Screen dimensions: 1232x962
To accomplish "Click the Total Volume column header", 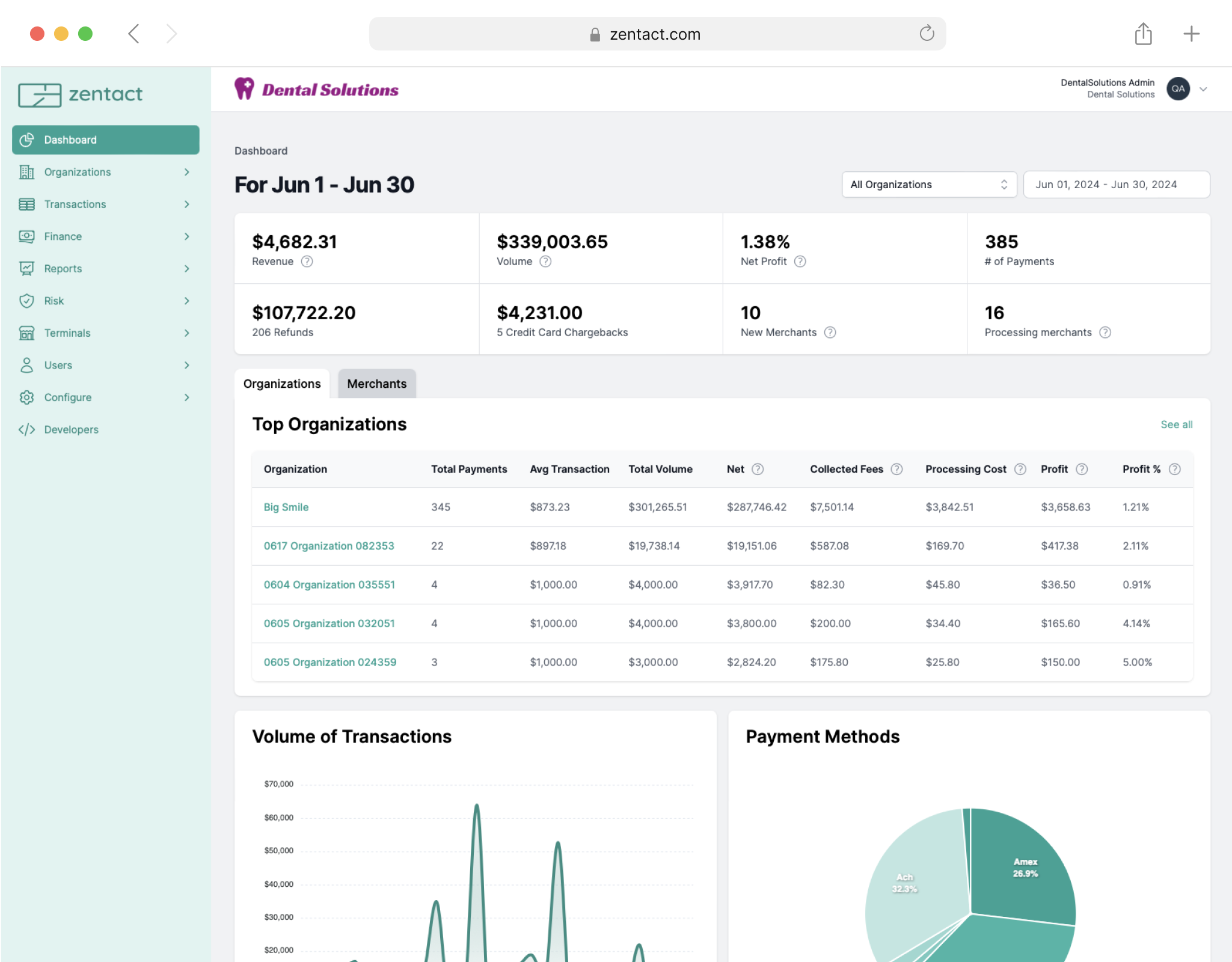I will click(x=660, y=469).
